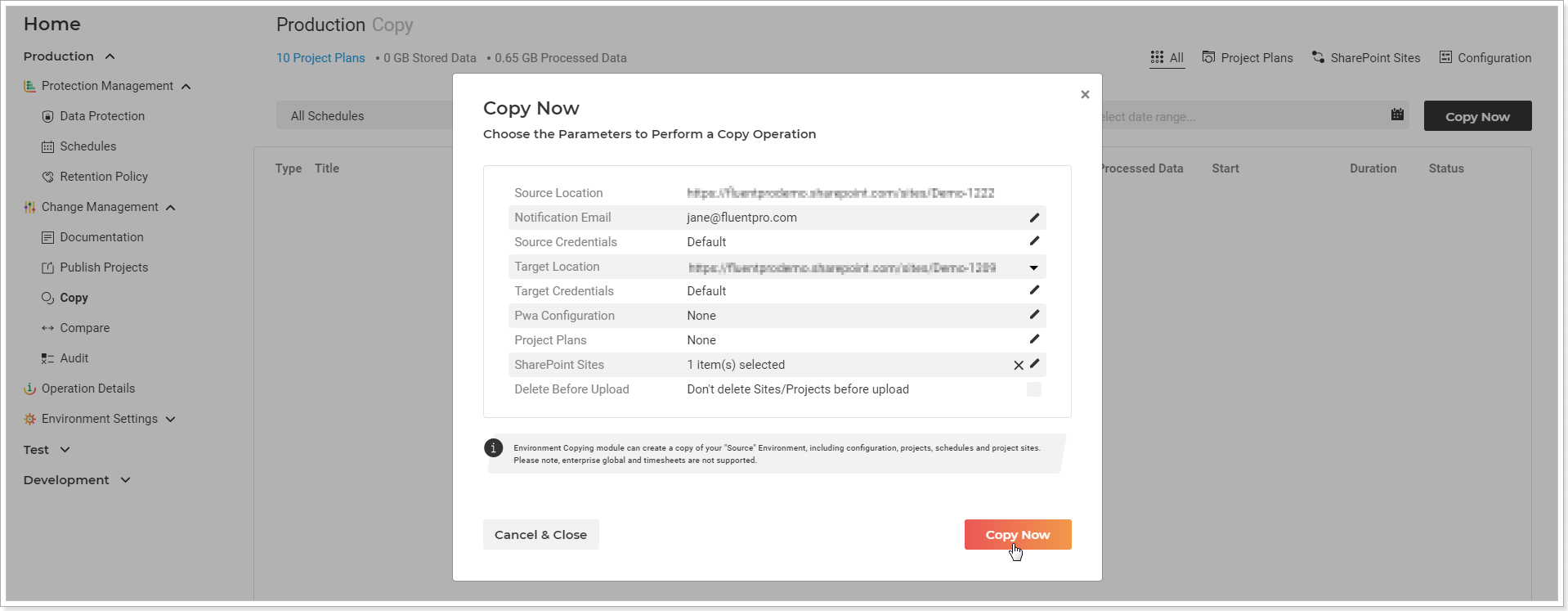The width and height of the screenshot is (1568, 611).
Task: Expand Environment Settings group
Action: pos(170,419)
